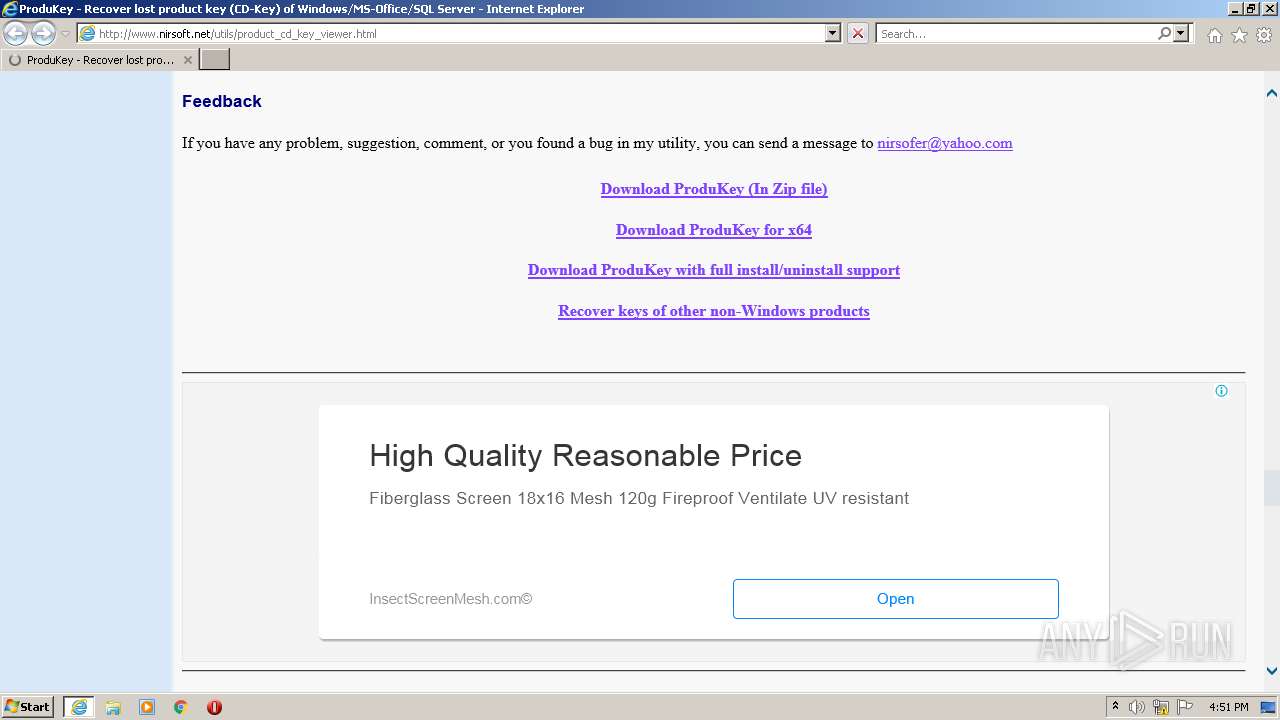This screenshot has height=720, width=1280.
Task: Click Download ProduKey for x64
Action: pyautogui.click(x=714, y=230)
